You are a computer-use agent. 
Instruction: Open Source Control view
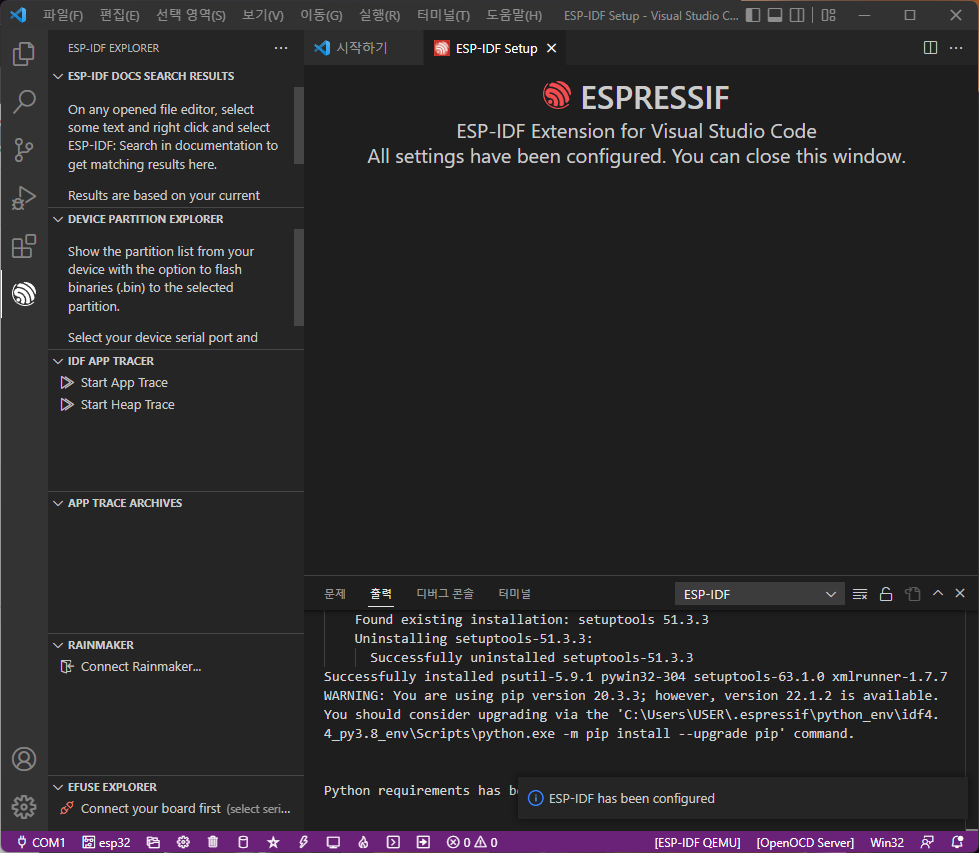point(24,149)
